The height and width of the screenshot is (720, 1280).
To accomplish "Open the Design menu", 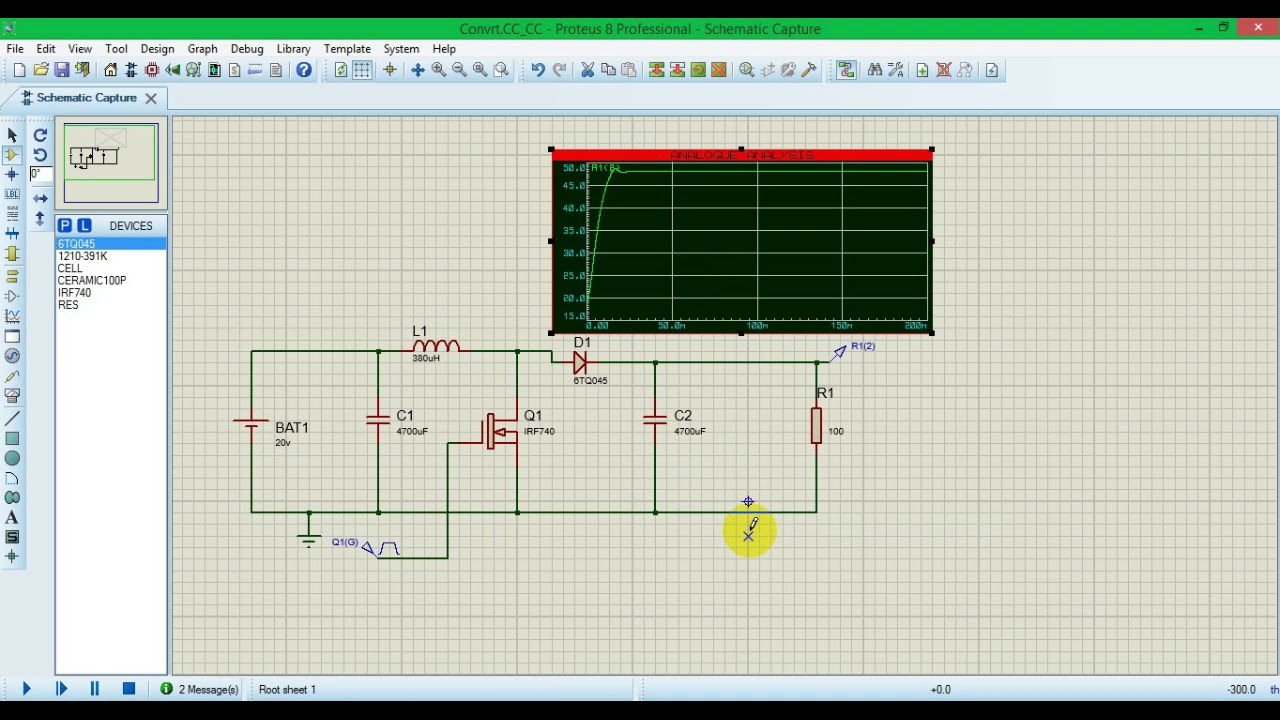I will click(x=157, y=48).
